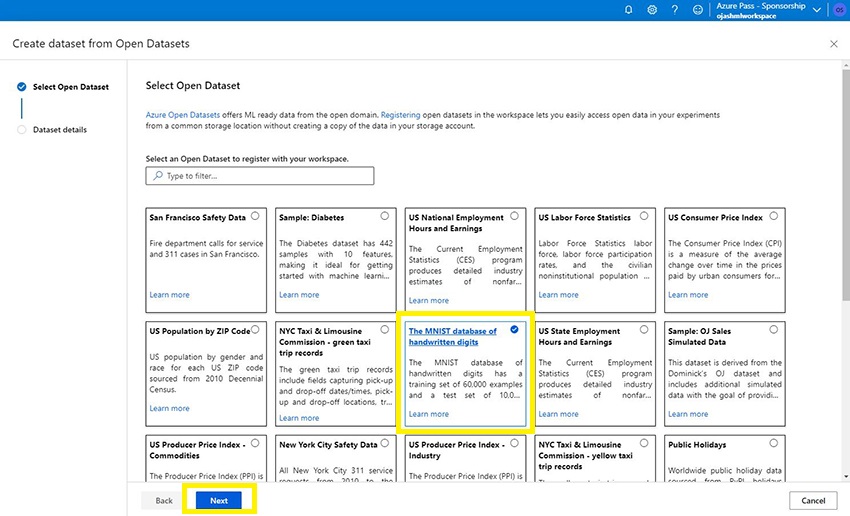Click the Sample: Diabetes card title
This screenshot has height=516, width=850.
click(x=311, y=217)
